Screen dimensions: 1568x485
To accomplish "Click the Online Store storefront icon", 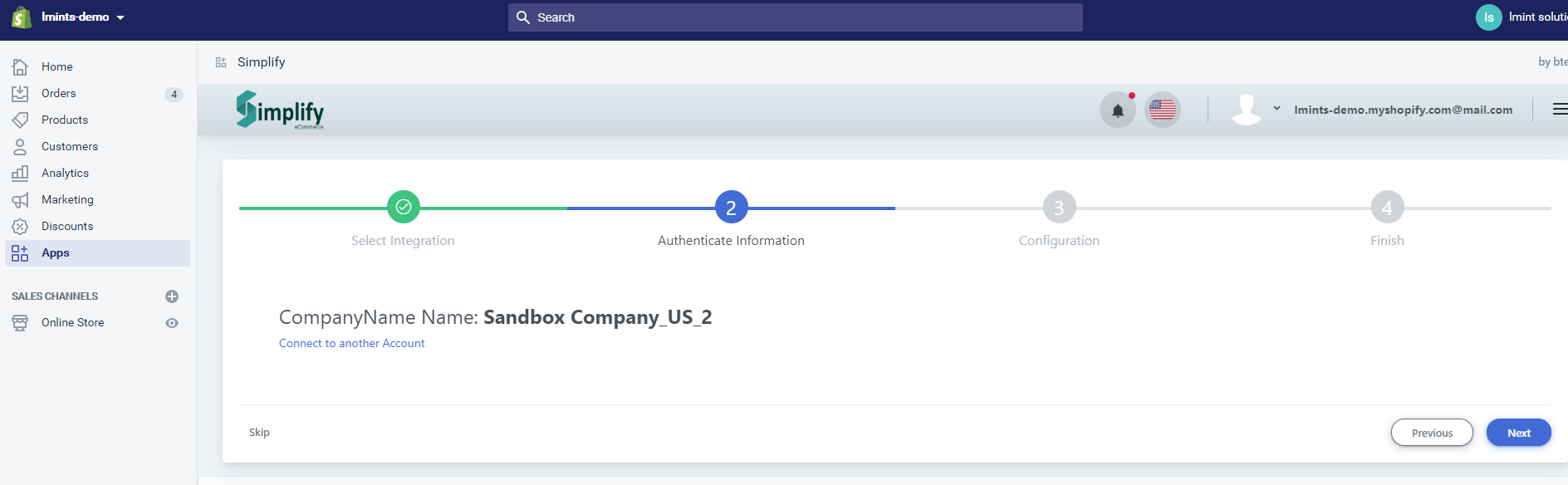I will tap(20, 323).
